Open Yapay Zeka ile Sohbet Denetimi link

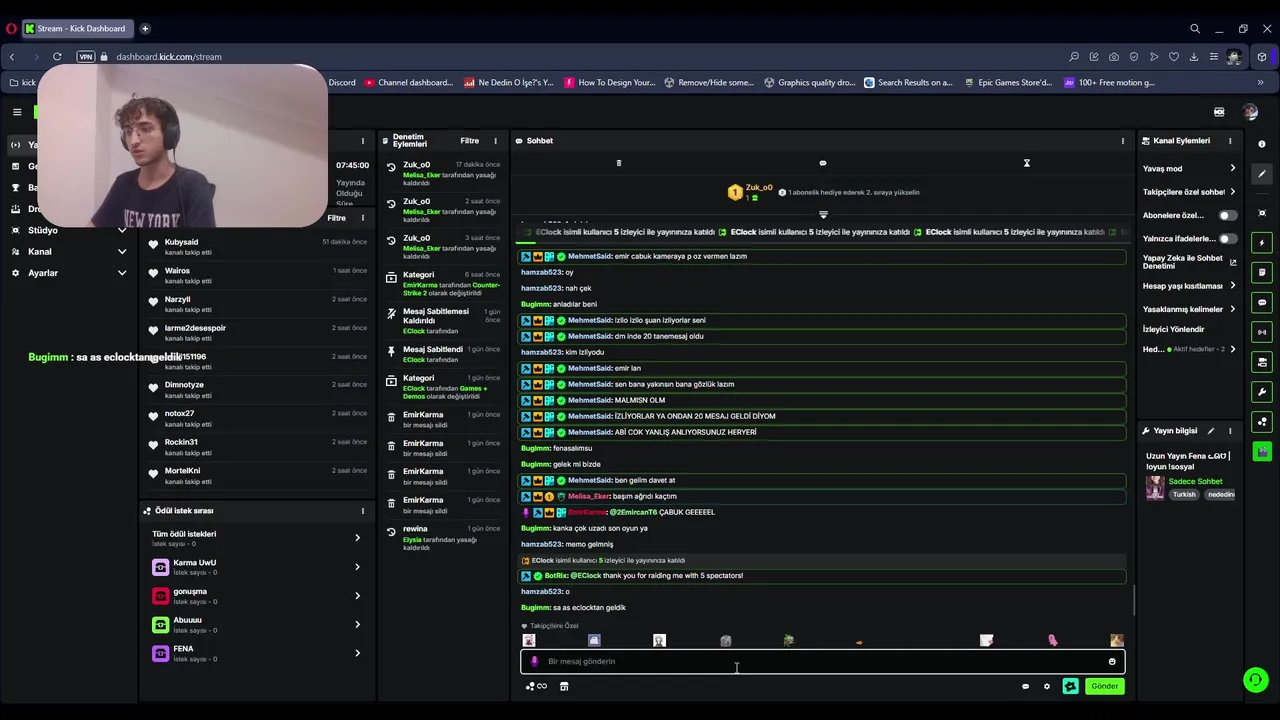1189,262
